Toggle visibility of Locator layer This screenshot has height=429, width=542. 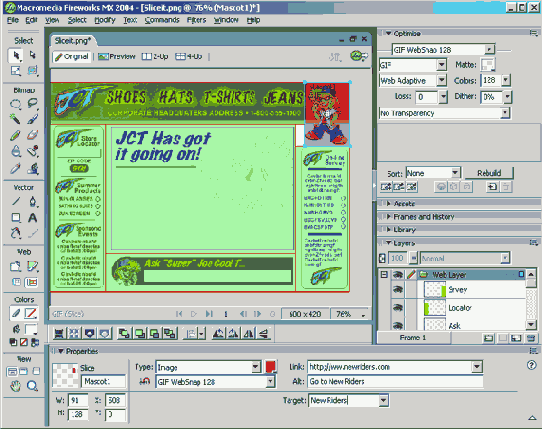coord(398,307)
